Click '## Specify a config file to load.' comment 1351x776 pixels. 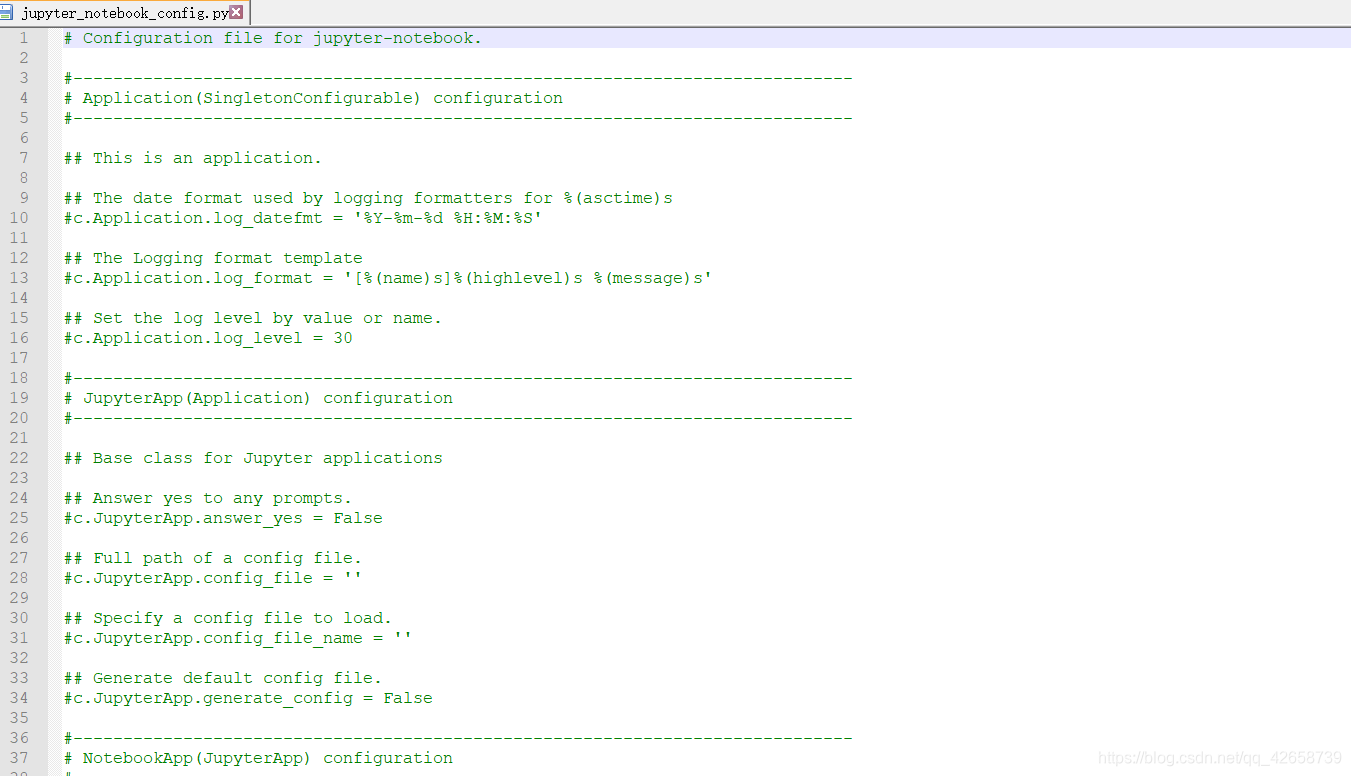tap(228, 618)
